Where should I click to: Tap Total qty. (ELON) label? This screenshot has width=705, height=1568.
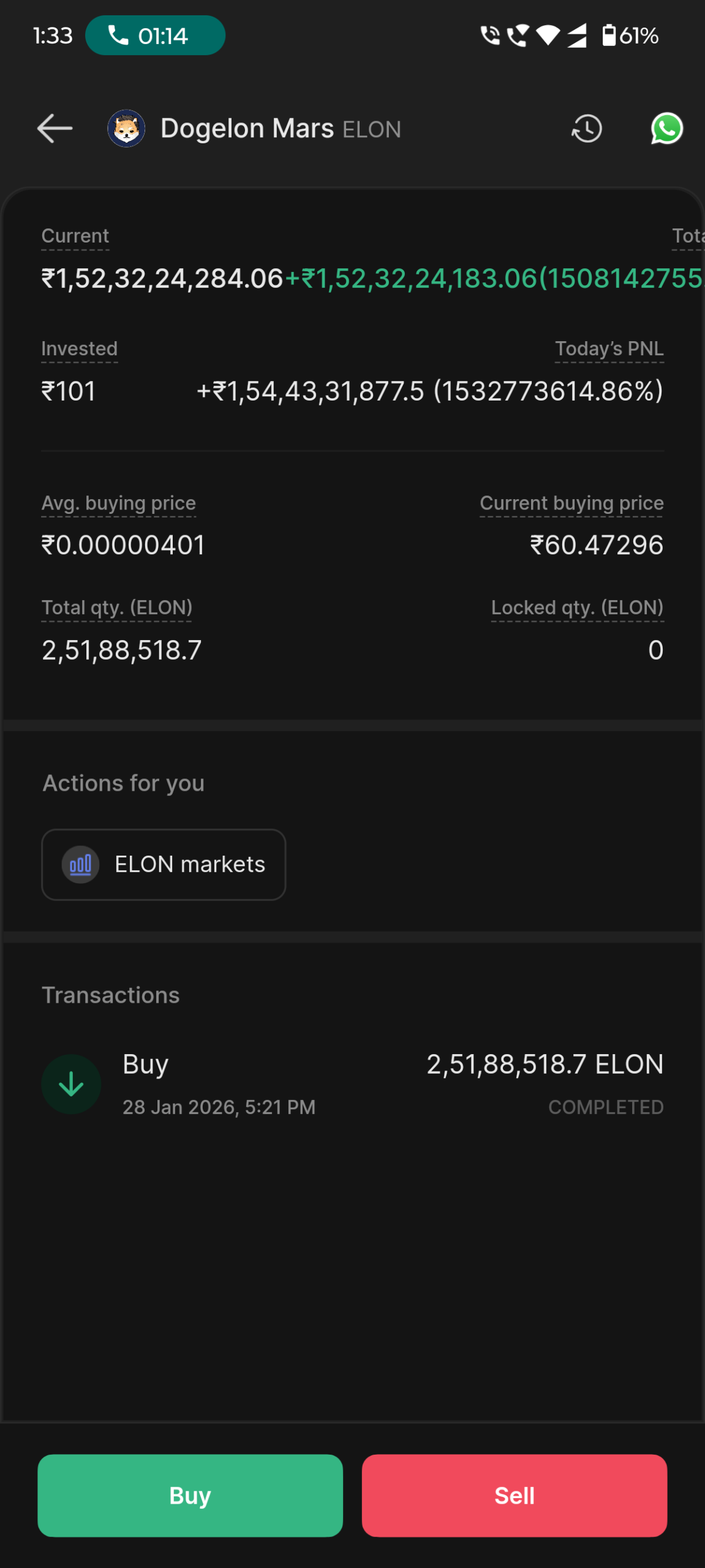[x=116, y=608]
